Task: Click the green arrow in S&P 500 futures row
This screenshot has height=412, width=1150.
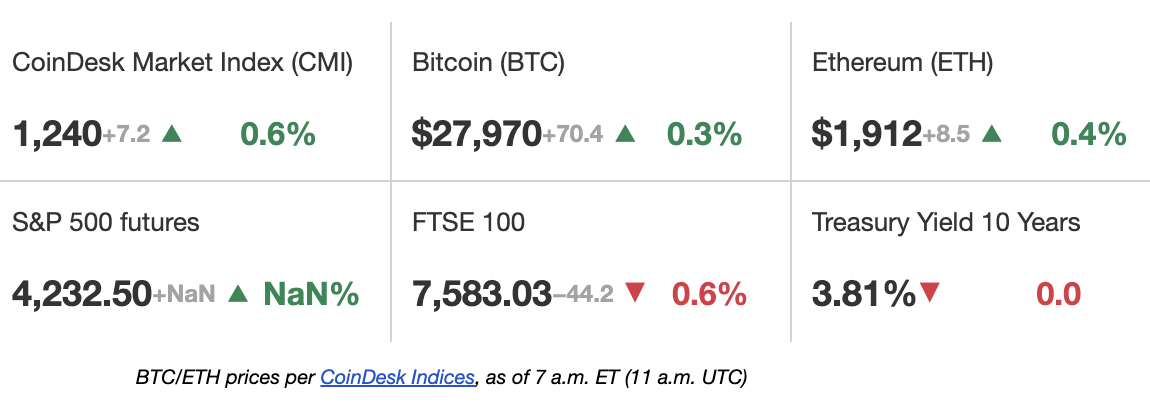Action: (x=238, y=294)
